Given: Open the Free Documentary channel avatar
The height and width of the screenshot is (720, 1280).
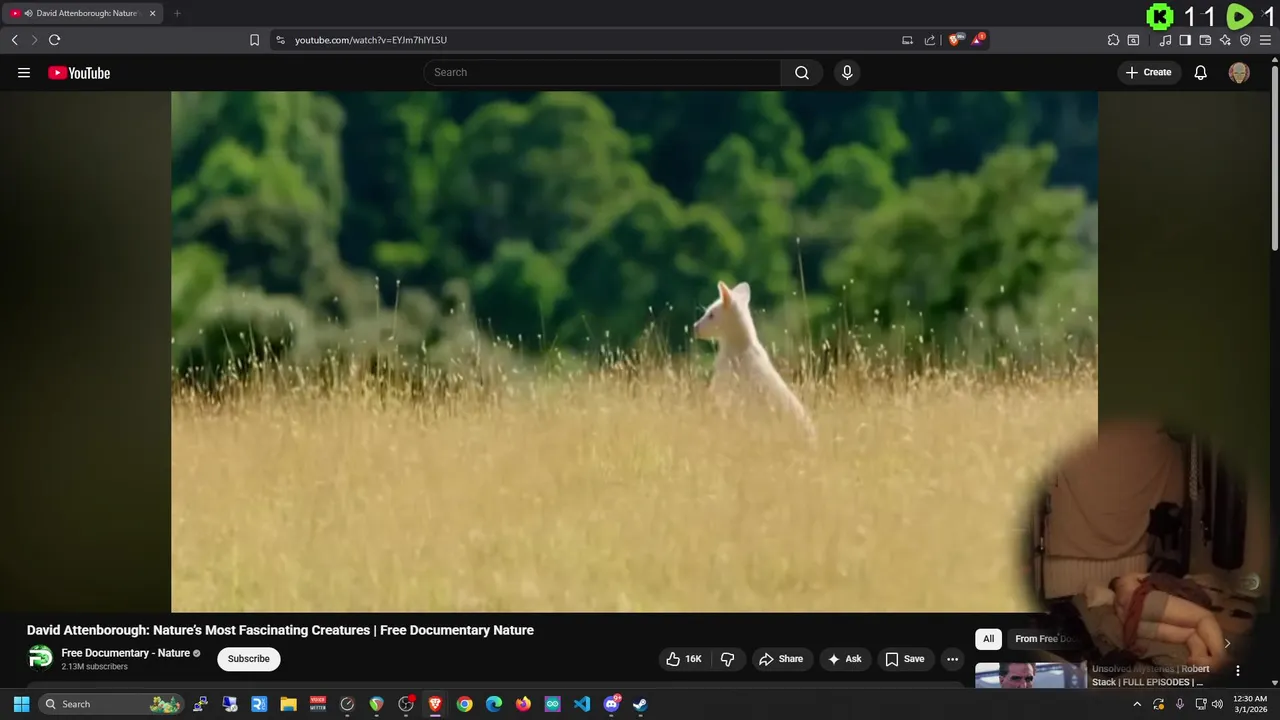Looking at the screenshot, I should click(40, 658).
